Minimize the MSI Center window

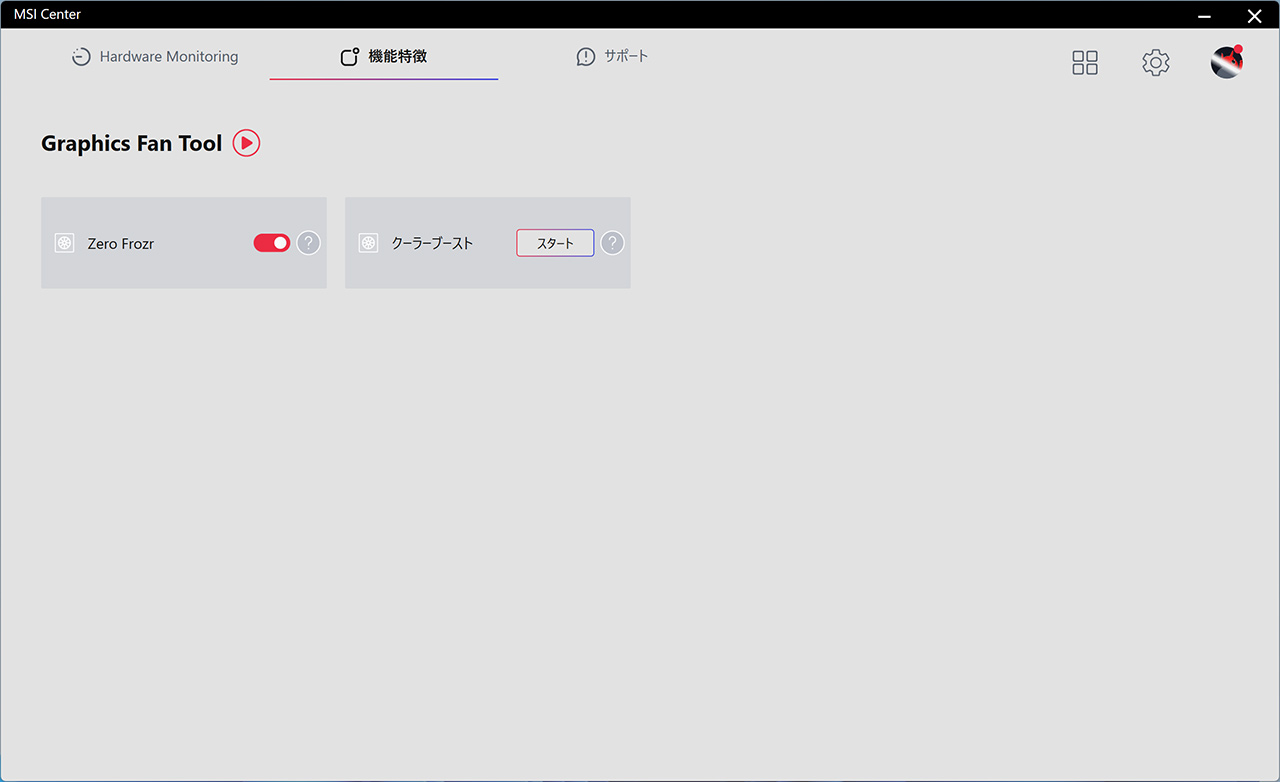pyautogui.click(x=1204, y=15)
